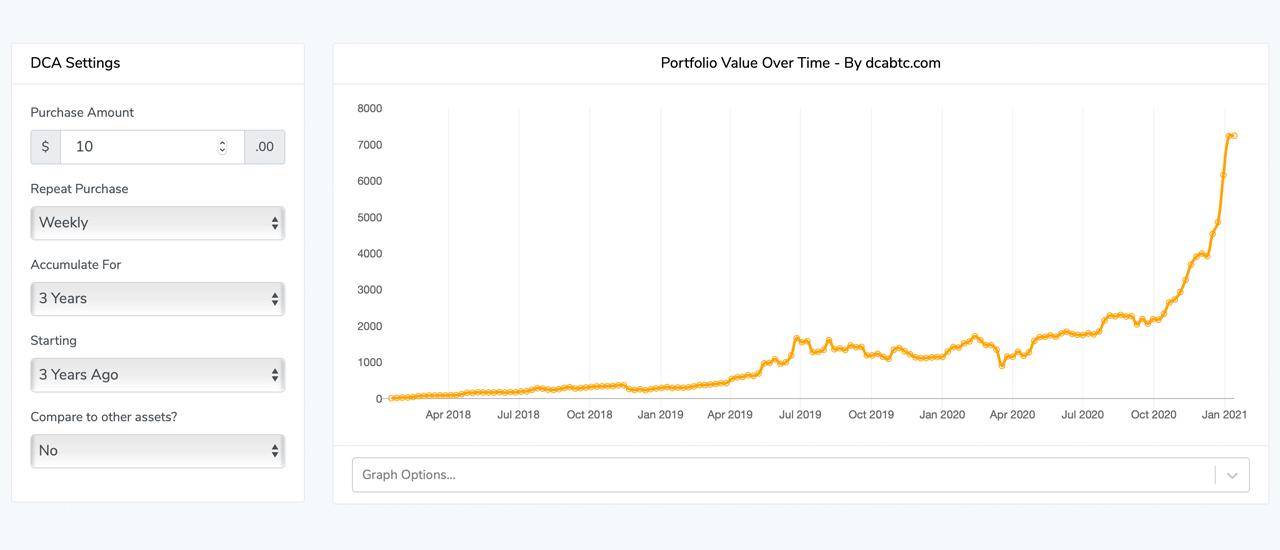Click the chart dip near Apr 2020
The height and width of the screenshot is (550, 1280).
pyautogui.click(x=1002, y=365)
